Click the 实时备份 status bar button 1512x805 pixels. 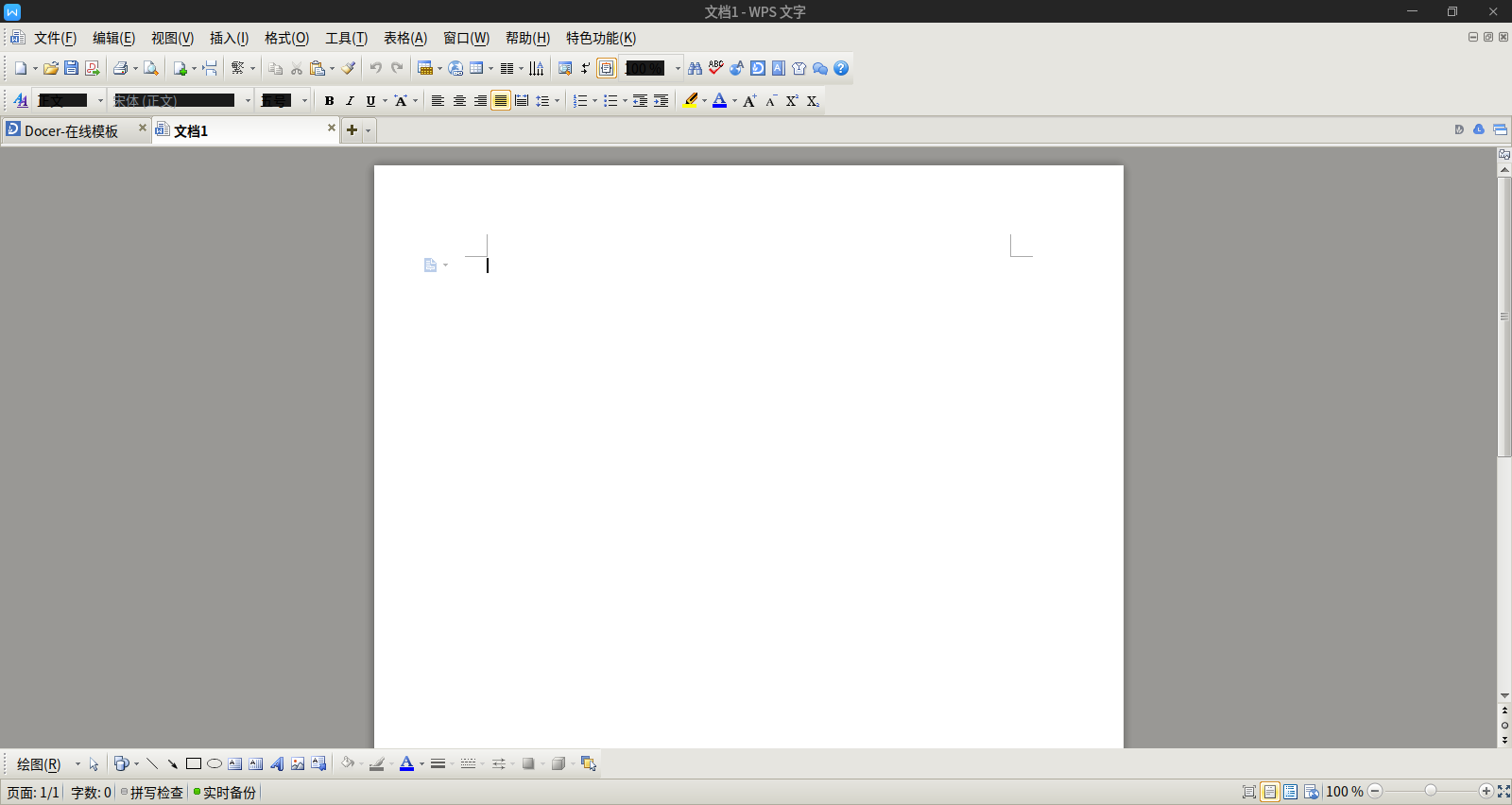pyautogui.click(x=226, y=793)
